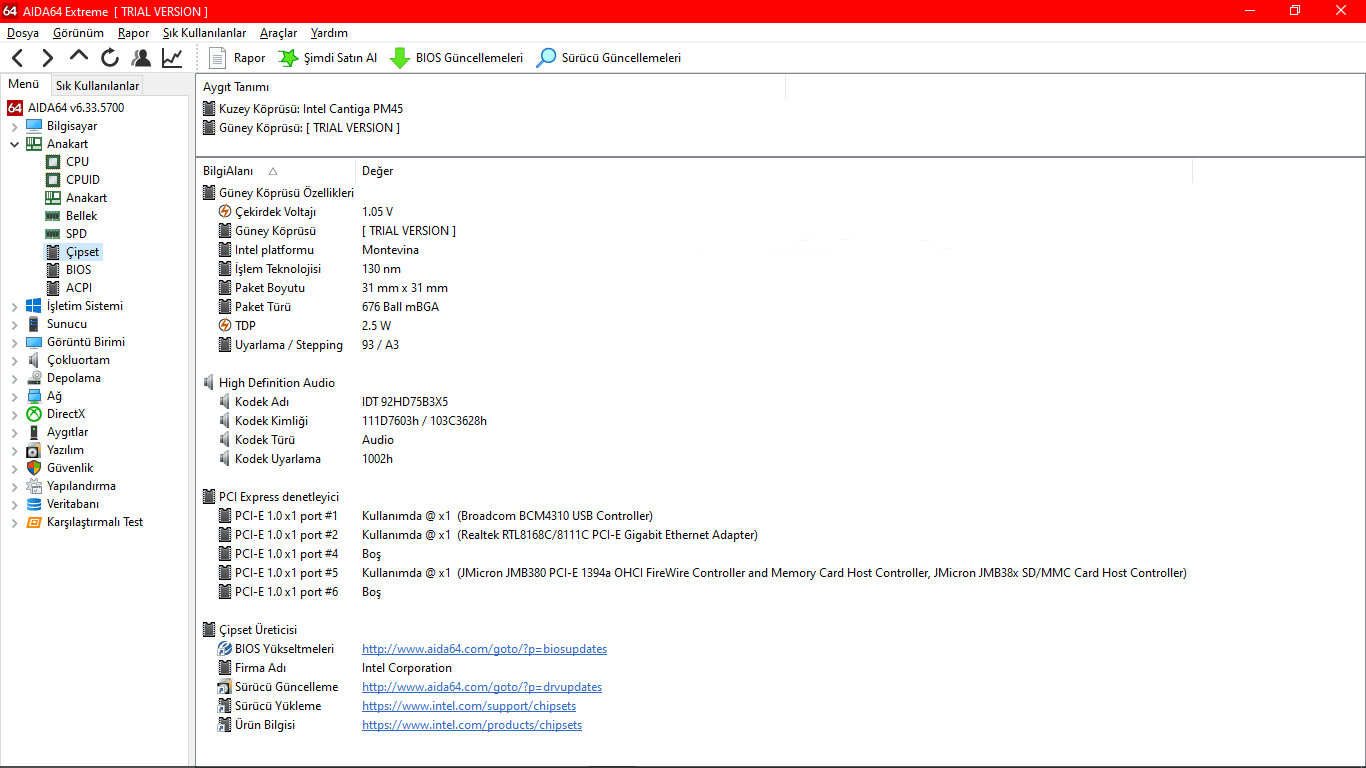Go back with the left arrow toolbar icon
Image resolution: width=1366 pixels, height=768 pixels.
click(18, 58)
